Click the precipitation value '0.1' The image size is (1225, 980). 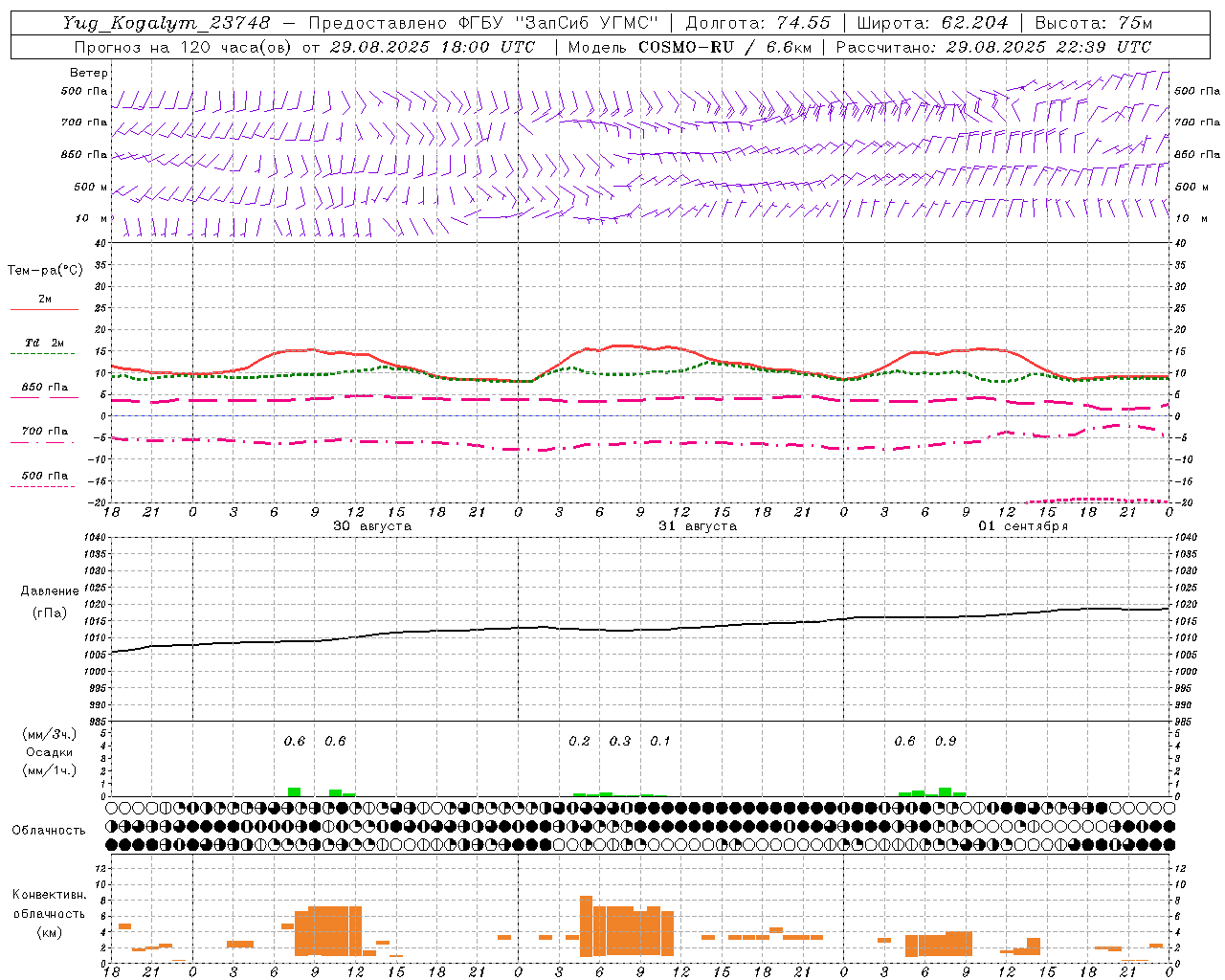[x=660, y=742]
